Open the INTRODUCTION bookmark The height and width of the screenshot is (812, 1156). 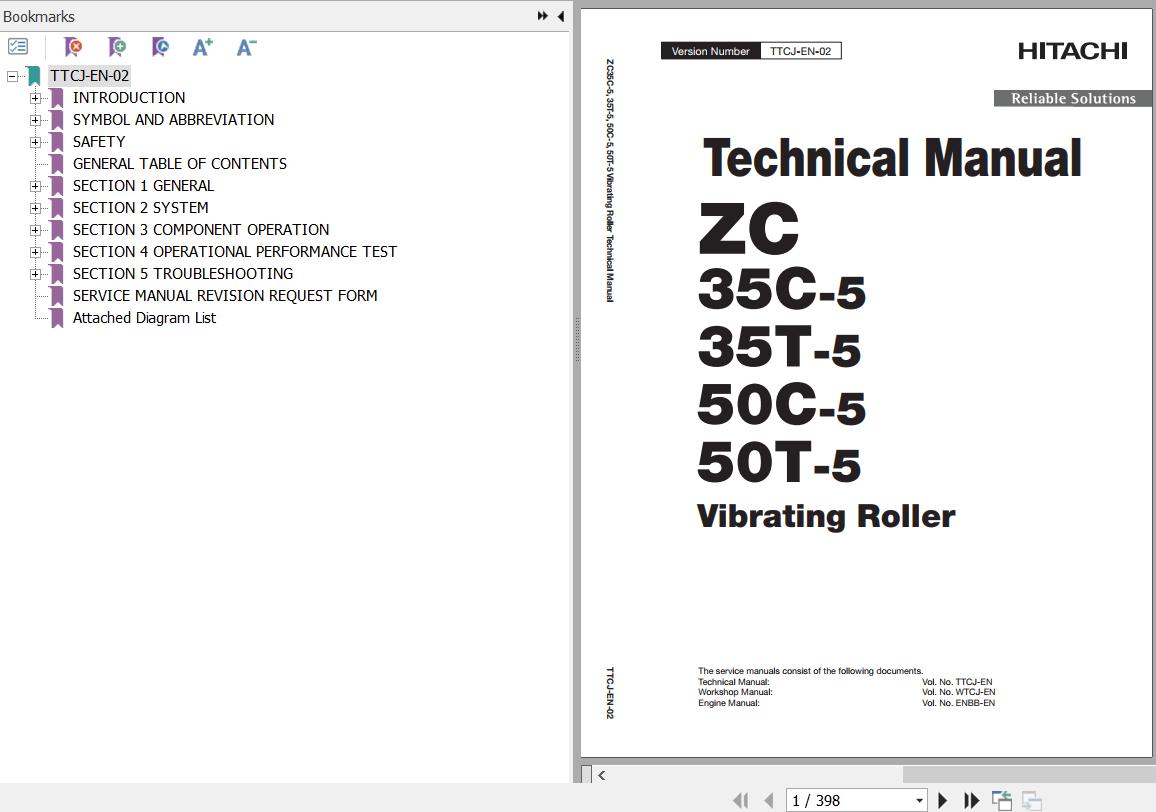click(129, 97)
